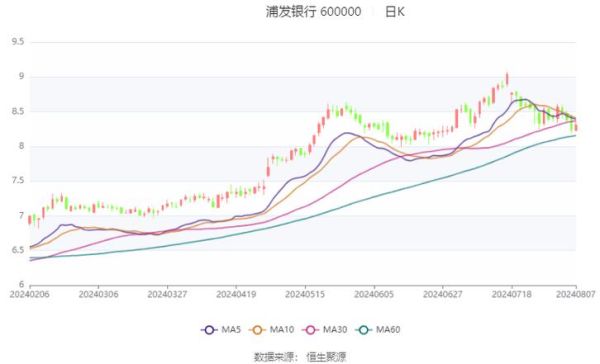
Task: Toggle the MA10 legend item
Action: point(272,330)
